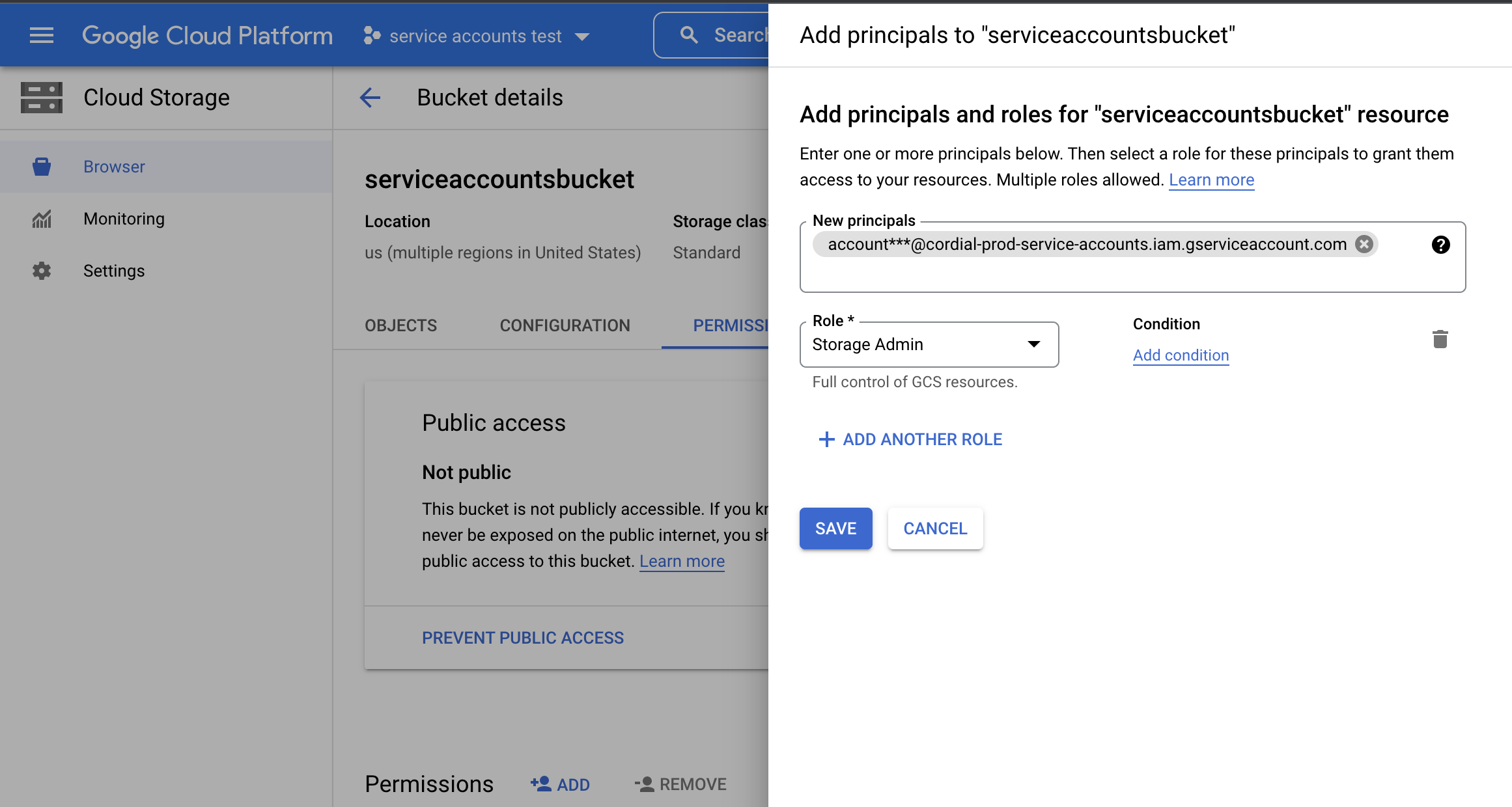Click the Browser bucket icon in the sidebar
Image resolution: width=1512 pixels, height=807 pixels.
[42, 167]
